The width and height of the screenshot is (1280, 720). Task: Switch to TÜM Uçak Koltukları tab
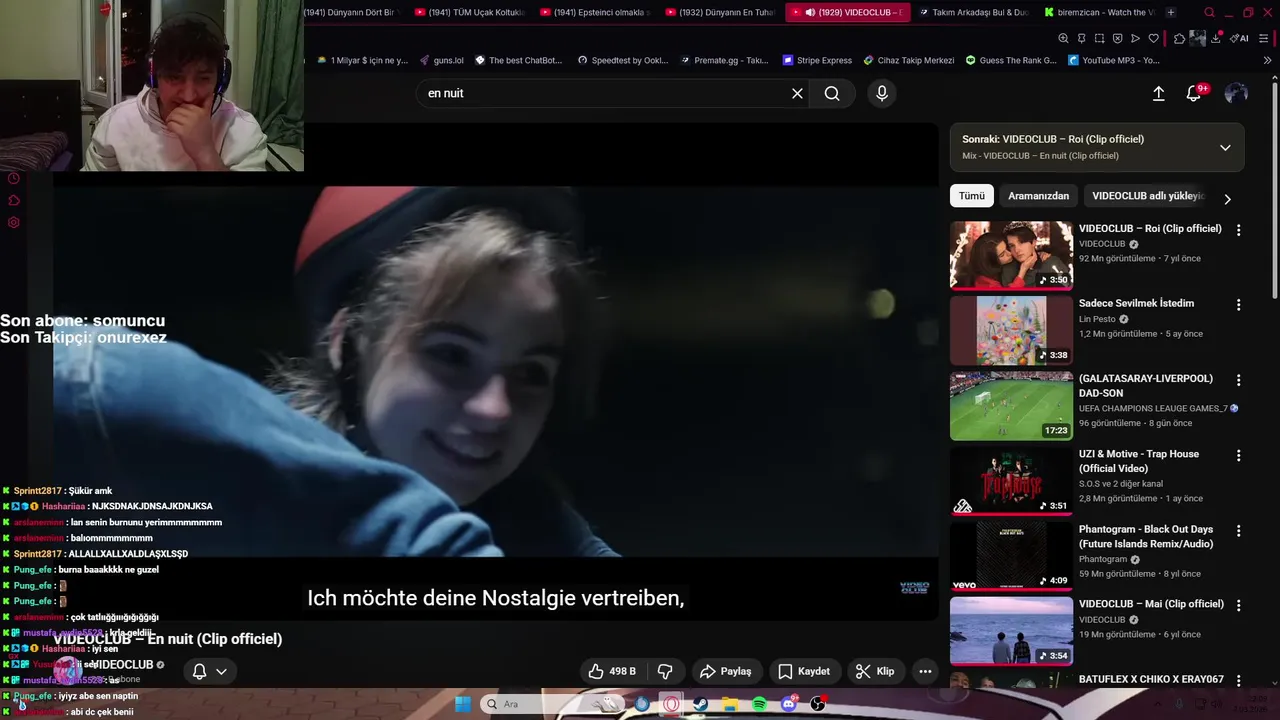tap(472, 12)
